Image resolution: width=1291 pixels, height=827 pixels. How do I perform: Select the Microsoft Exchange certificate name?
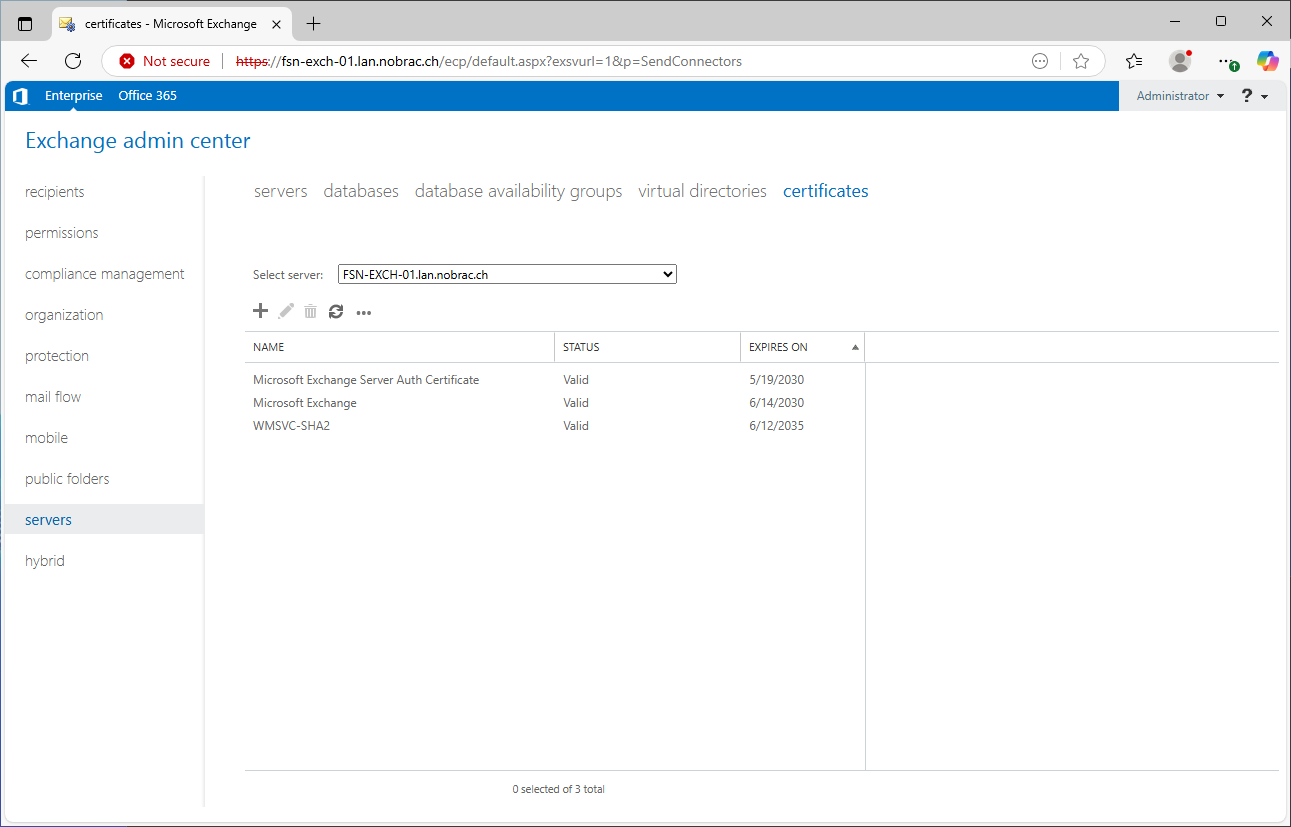(305, 403)
